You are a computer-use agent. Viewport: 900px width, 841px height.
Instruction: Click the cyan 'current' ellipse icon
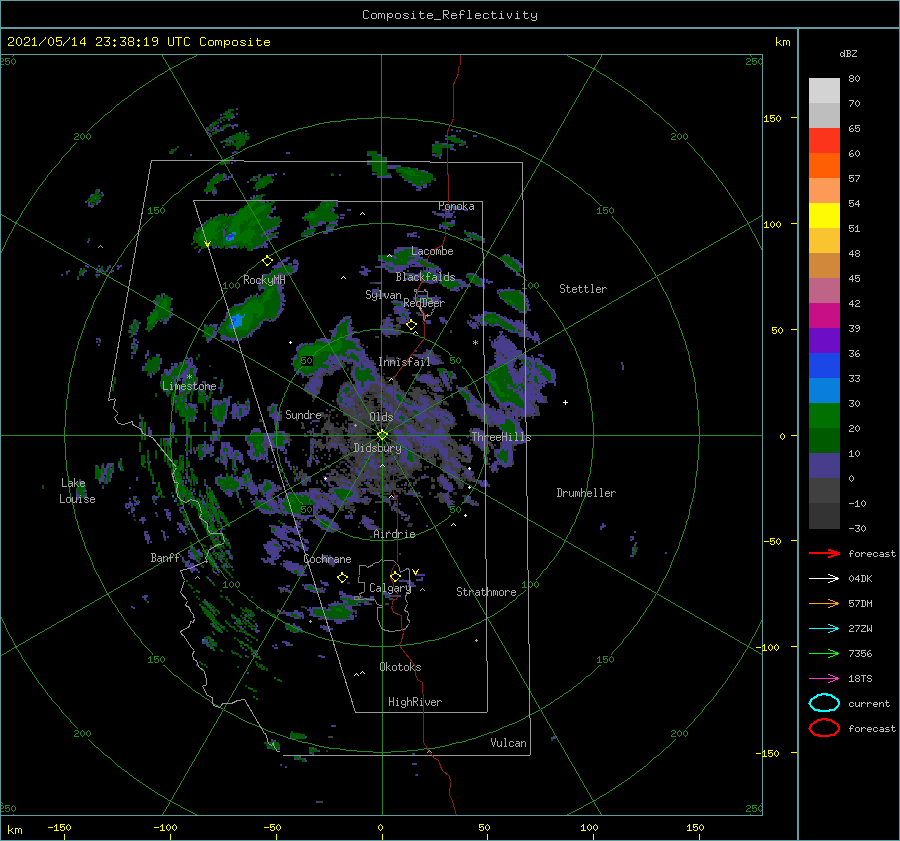click(x=824, y=703)
